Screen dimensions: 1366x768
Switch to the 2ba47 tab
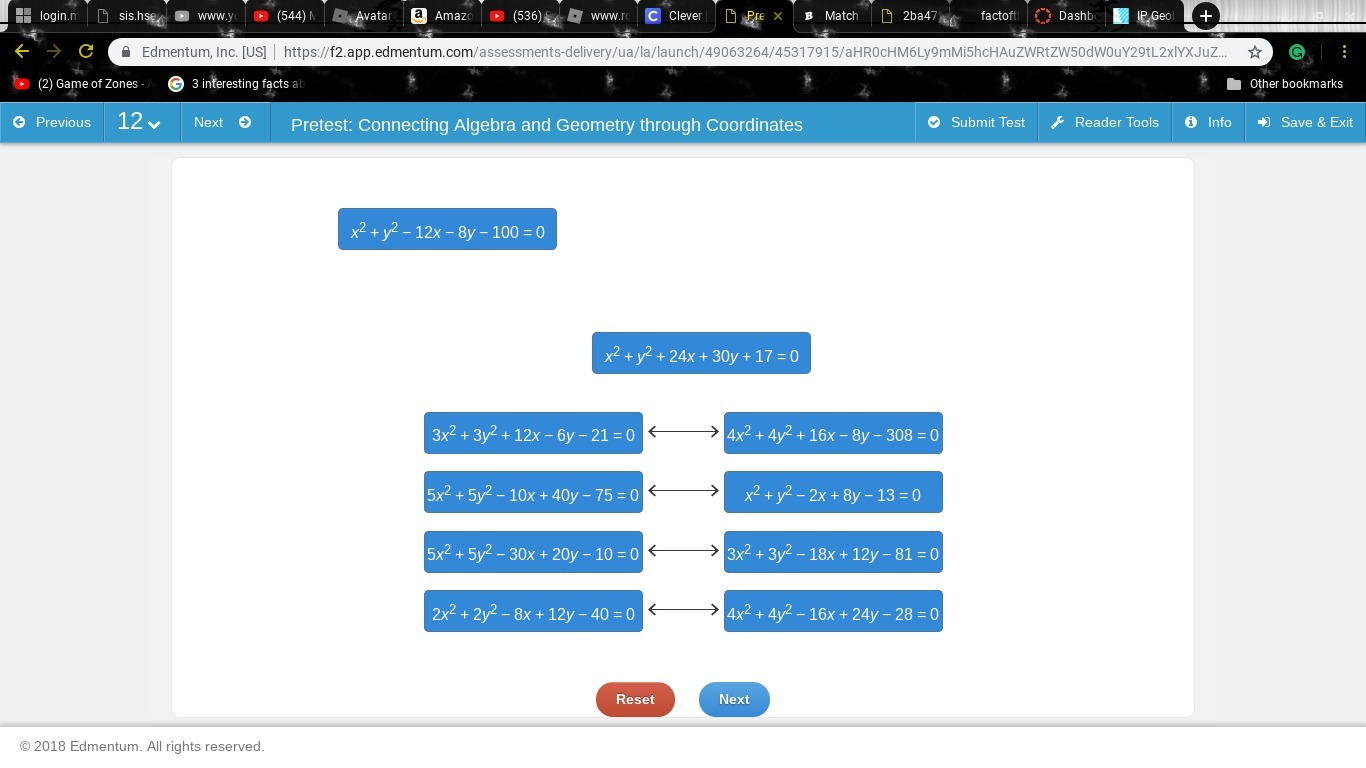tap(910, 16)
